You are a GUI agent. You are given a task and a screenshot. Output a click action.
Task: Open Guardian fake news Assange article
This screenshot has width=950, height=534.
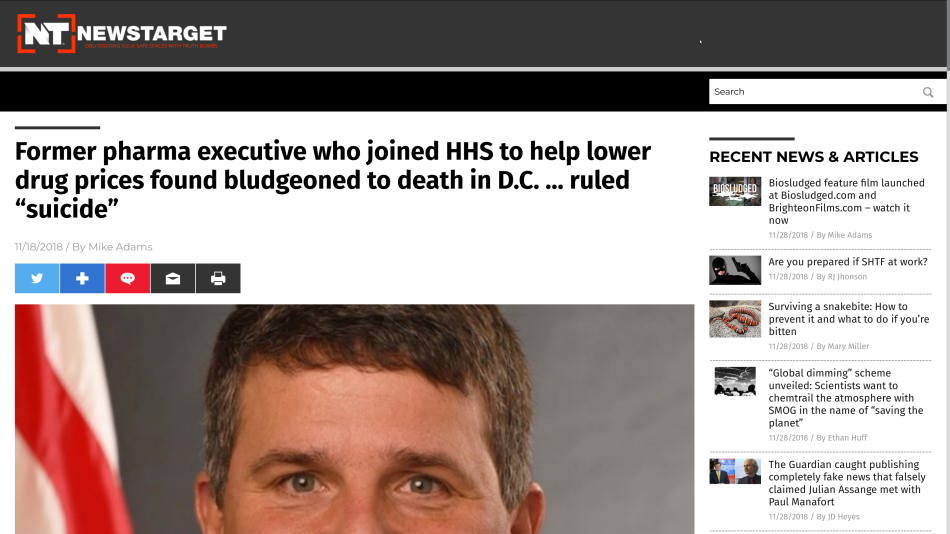click(847, 483)
